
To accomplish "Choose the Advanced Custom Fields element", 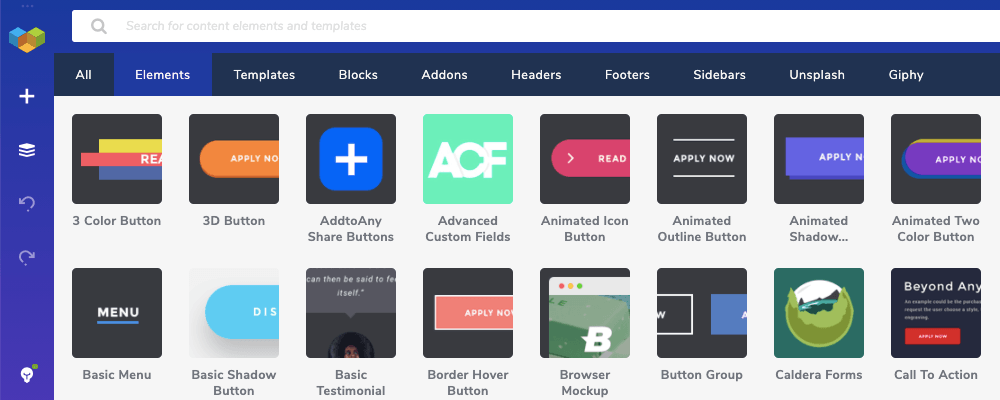I will tap(468, 159).
